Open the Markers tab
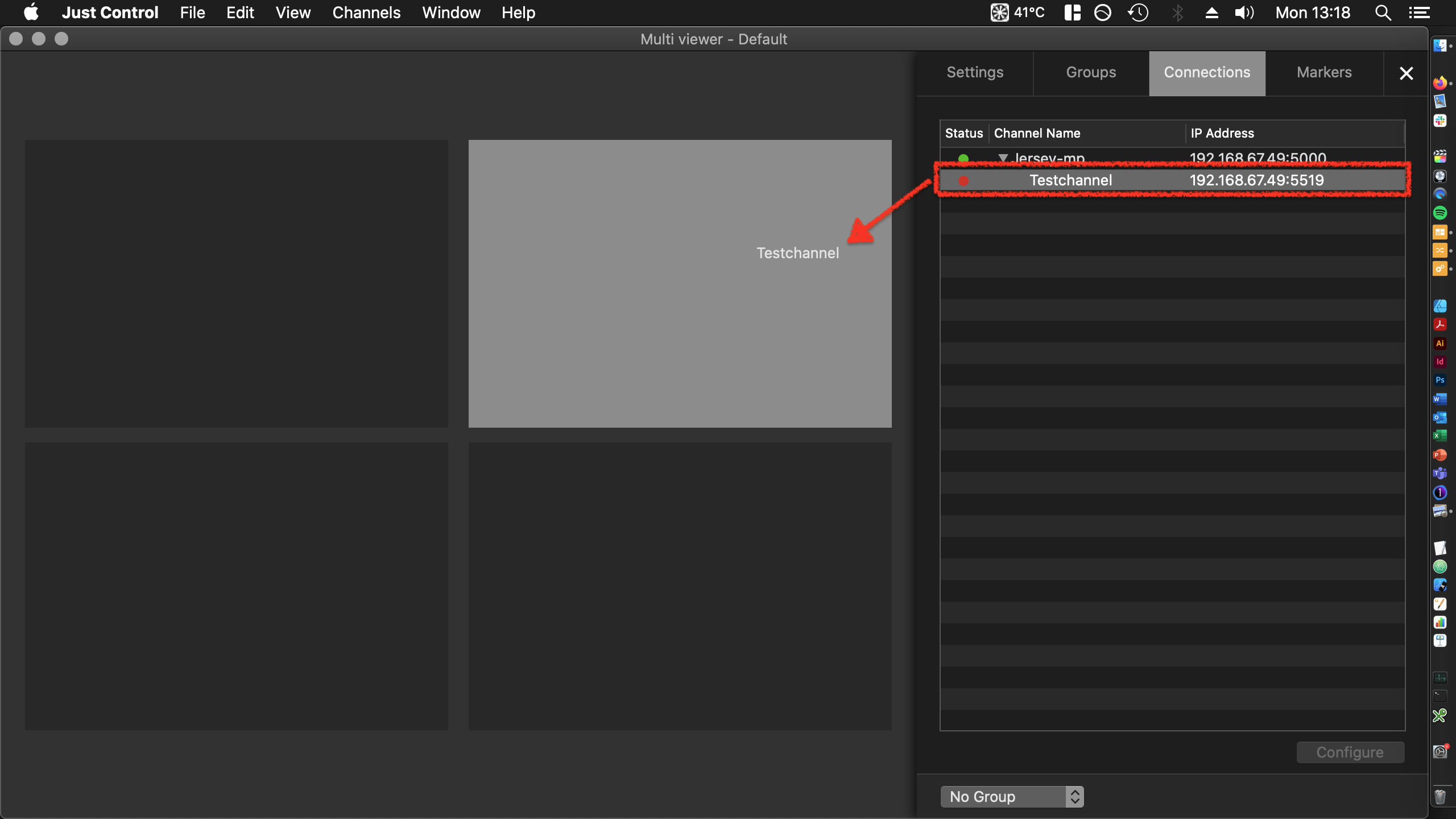This screenshot has width=1456, height=819. click(1324, 73)
